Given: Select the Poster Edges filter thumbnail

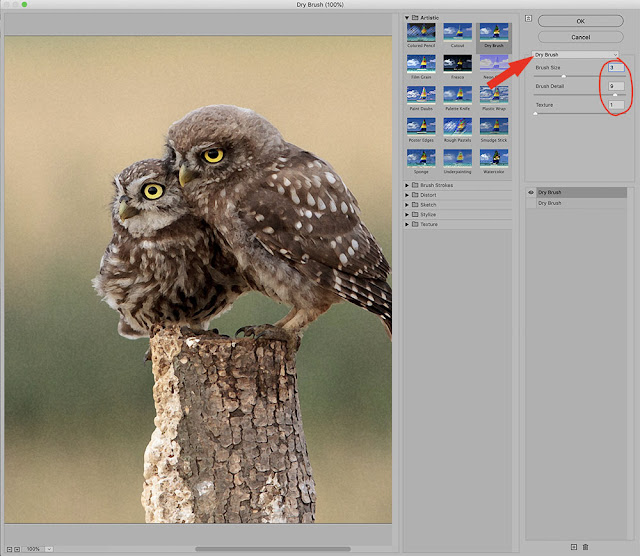Looking at the screenshot, I should click(x=421, y=127).
